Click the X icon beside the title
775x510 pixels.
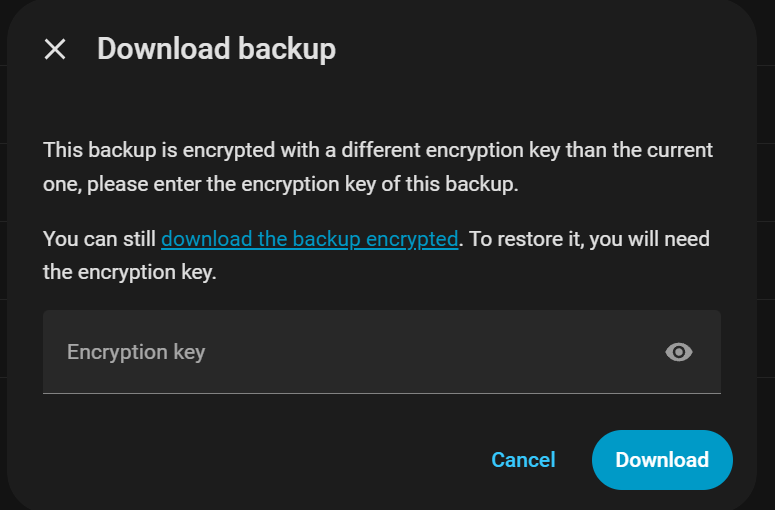point(55,49)
